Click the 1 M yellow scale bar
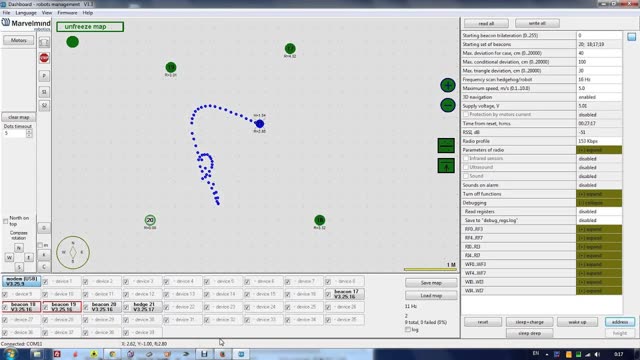The width and height of the screenshot is (640, 360). [x=430, y=269]
